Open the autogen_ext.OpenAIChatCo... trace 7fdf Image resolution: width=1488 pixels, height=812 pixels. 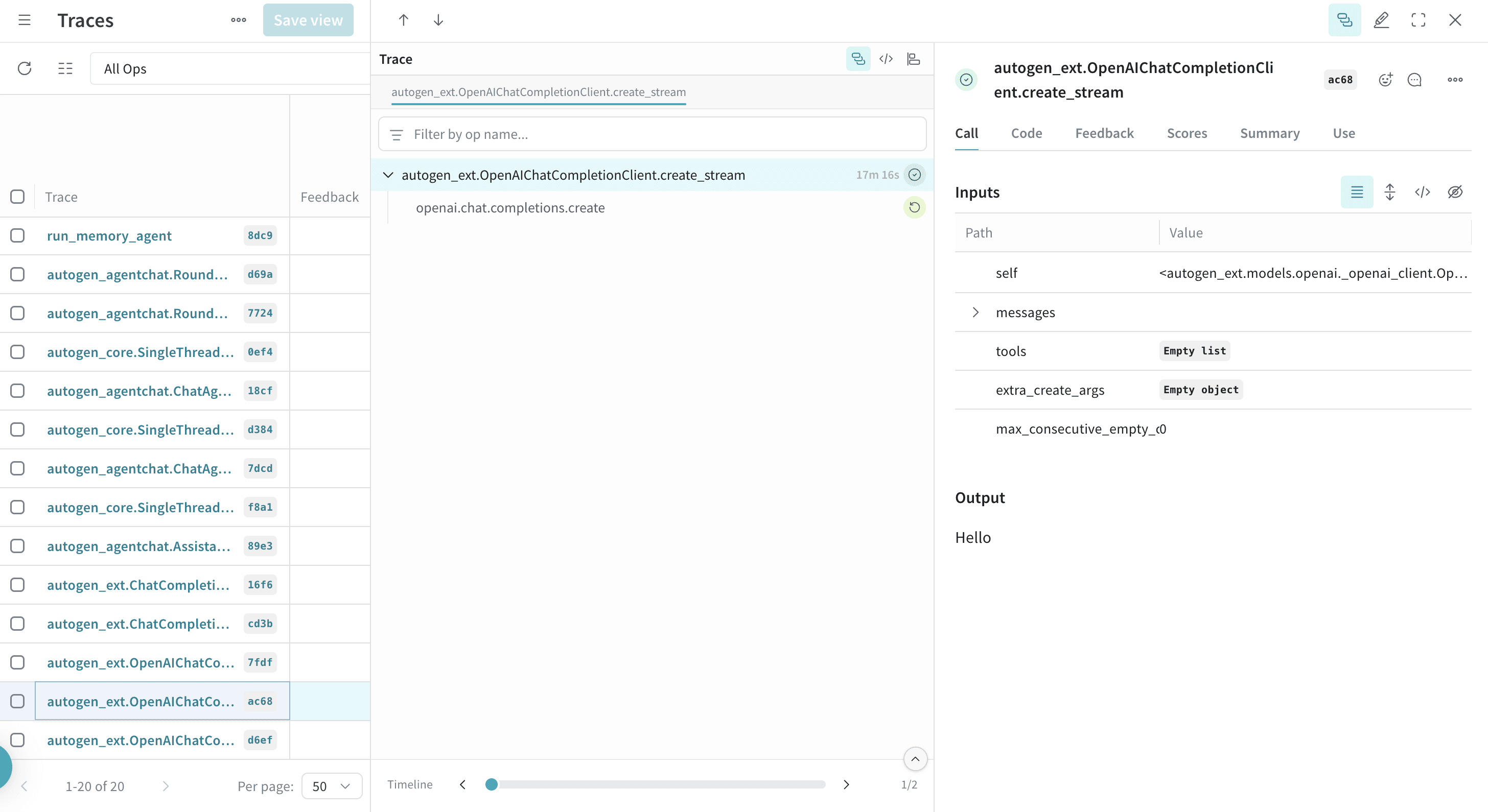coord(141,662)
